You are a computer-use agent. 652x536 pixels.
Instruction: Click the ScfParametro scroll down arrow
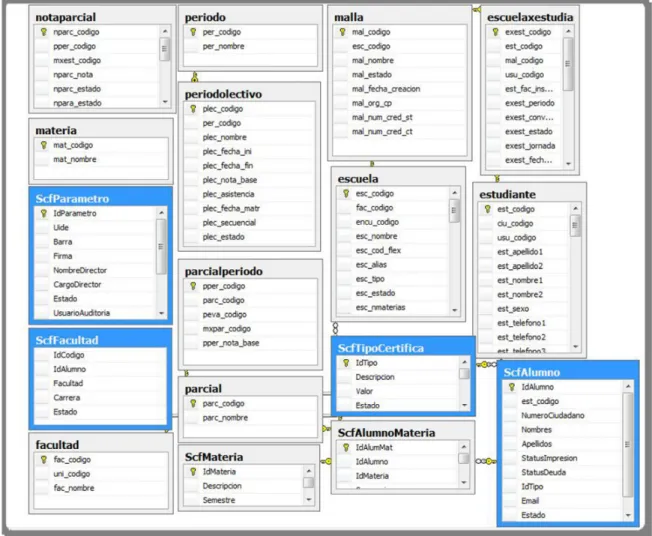161,313
